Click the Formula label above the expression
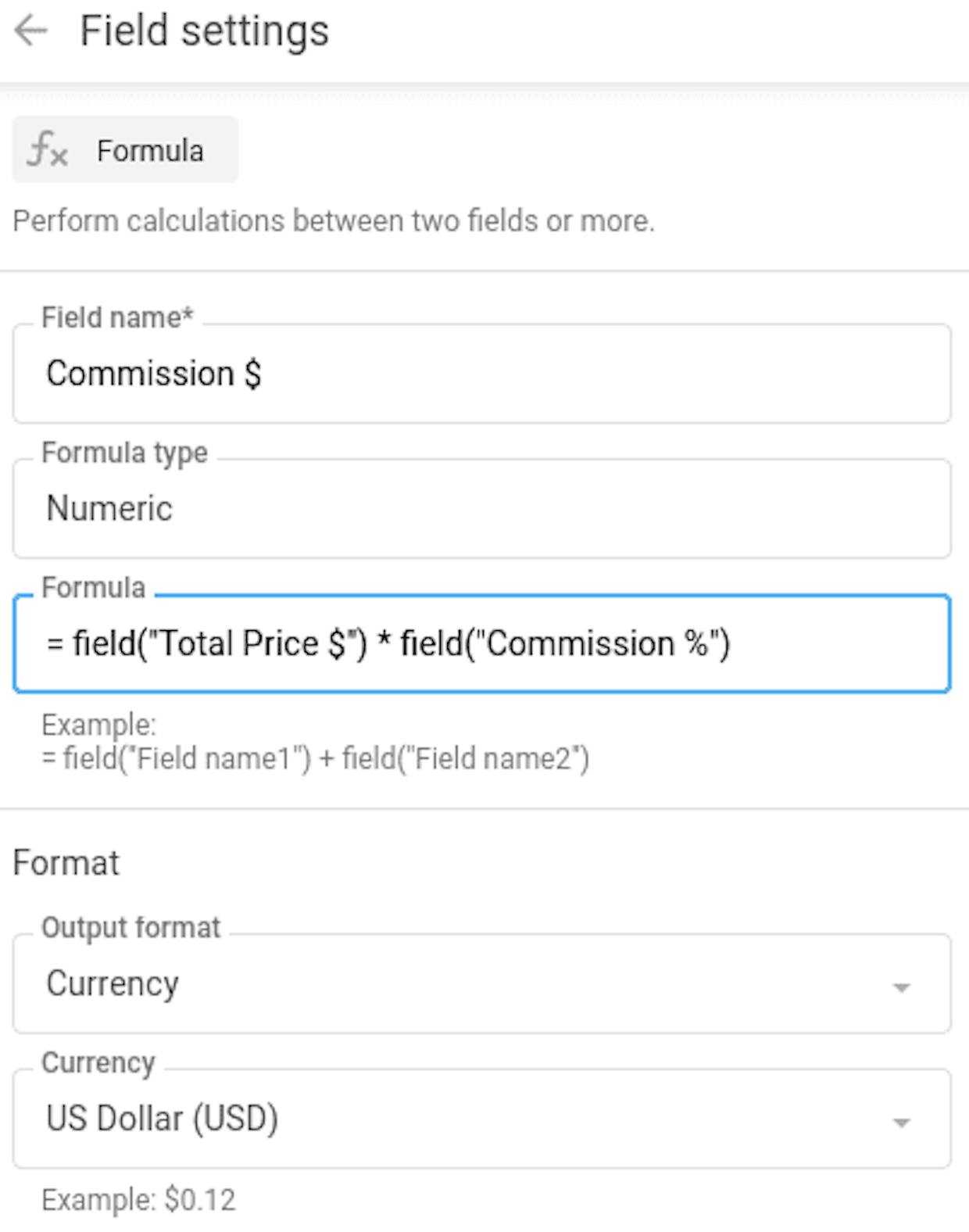The height and width of the screenshot is (1232, 969). (x=94, y=588)
